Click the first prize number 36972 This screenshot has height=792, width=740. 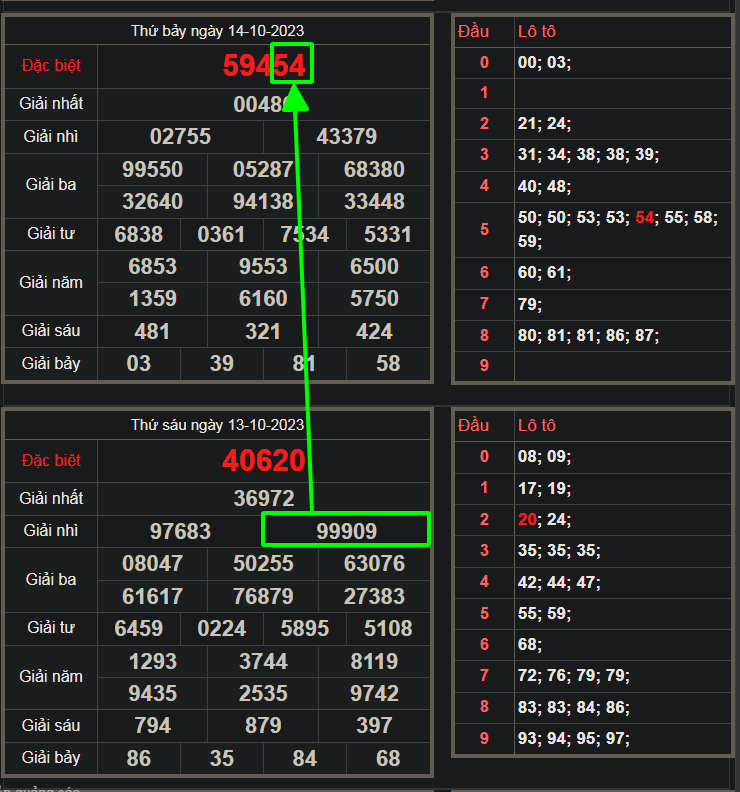click(263, 498)
